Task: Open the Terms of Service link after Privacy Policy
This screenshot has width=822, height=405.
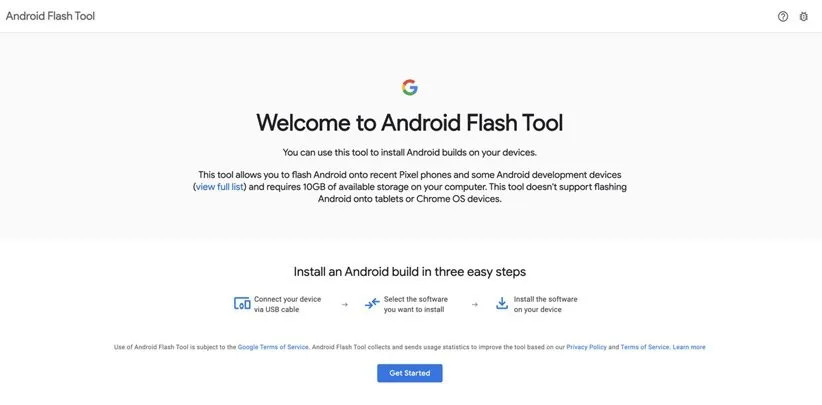Action: click(645, 347)
